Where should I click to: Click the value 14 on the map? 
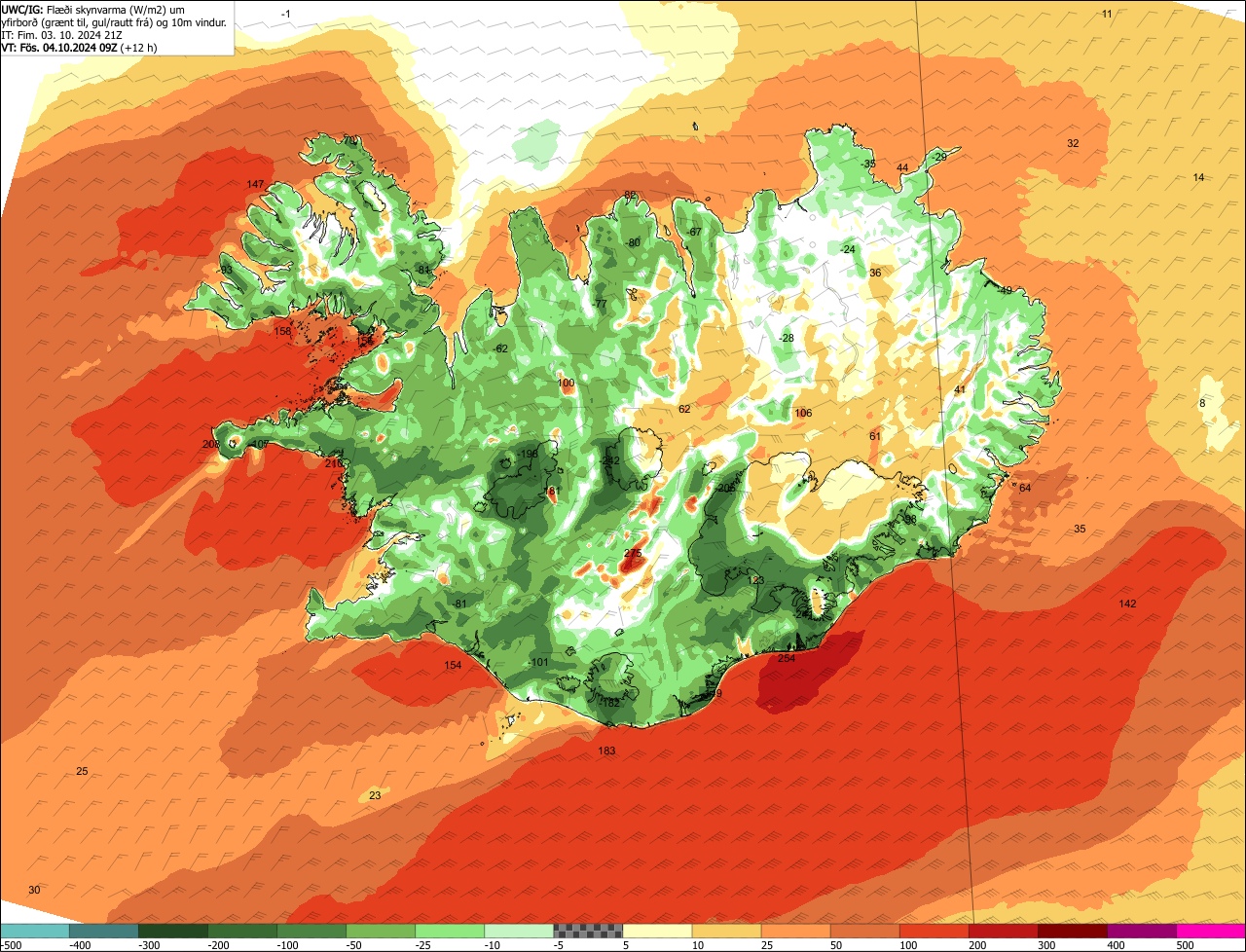tap(1198, 177)
